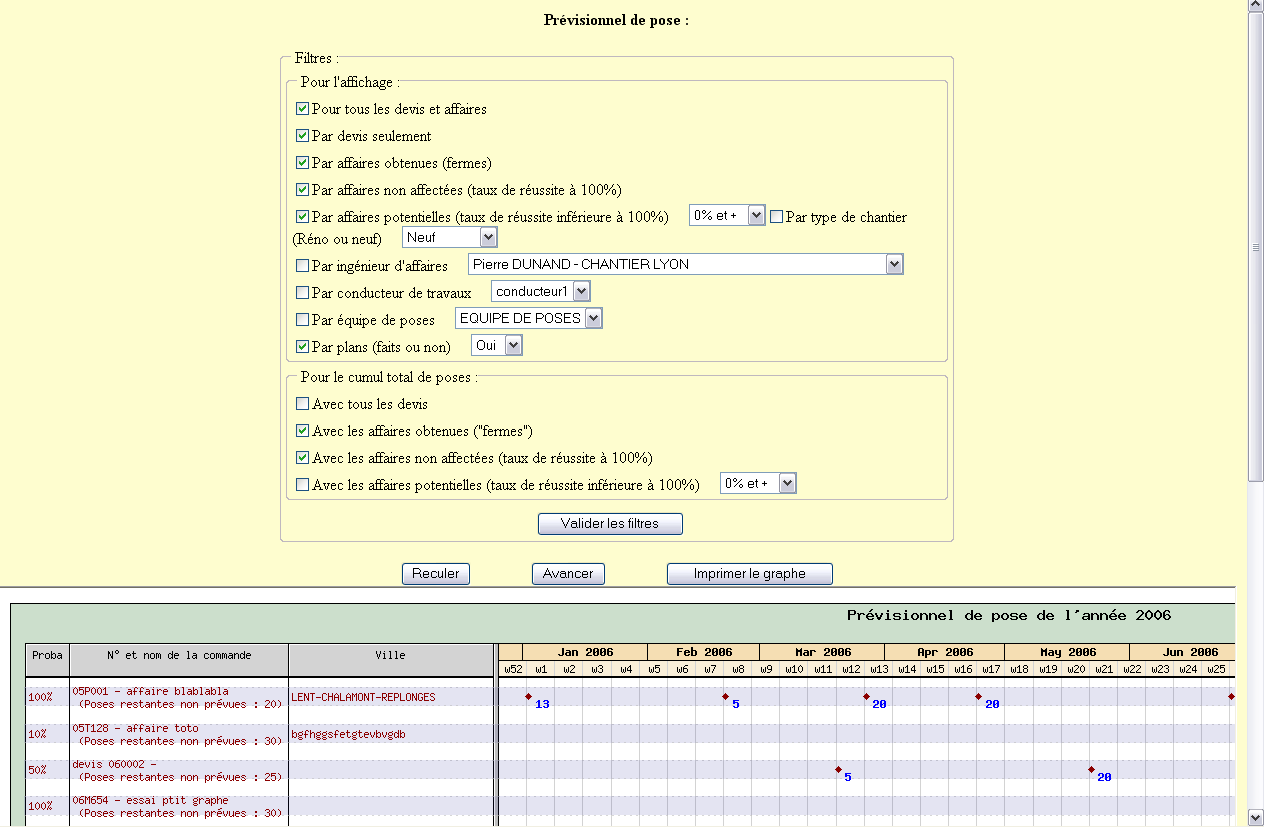Open '0% et +' dropdown beside 'Par affaires potentielles'
1264x828 pixels.
pyautogui.click(x=727, y=215)
